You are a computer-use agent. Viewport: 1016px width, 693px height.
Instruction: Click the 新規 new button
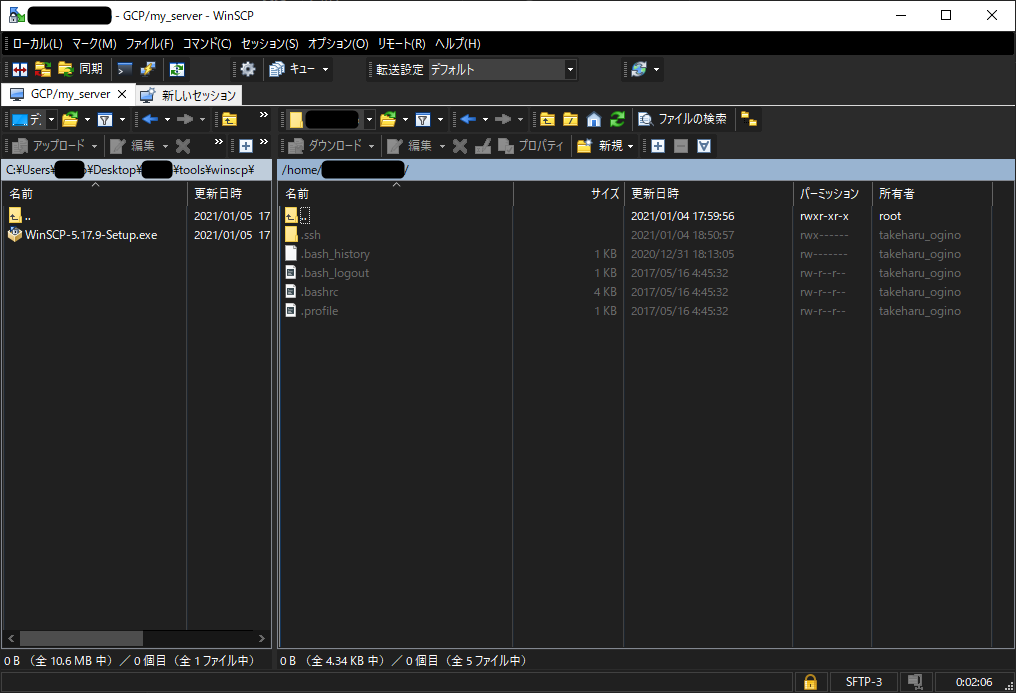[x=600, y=146]
